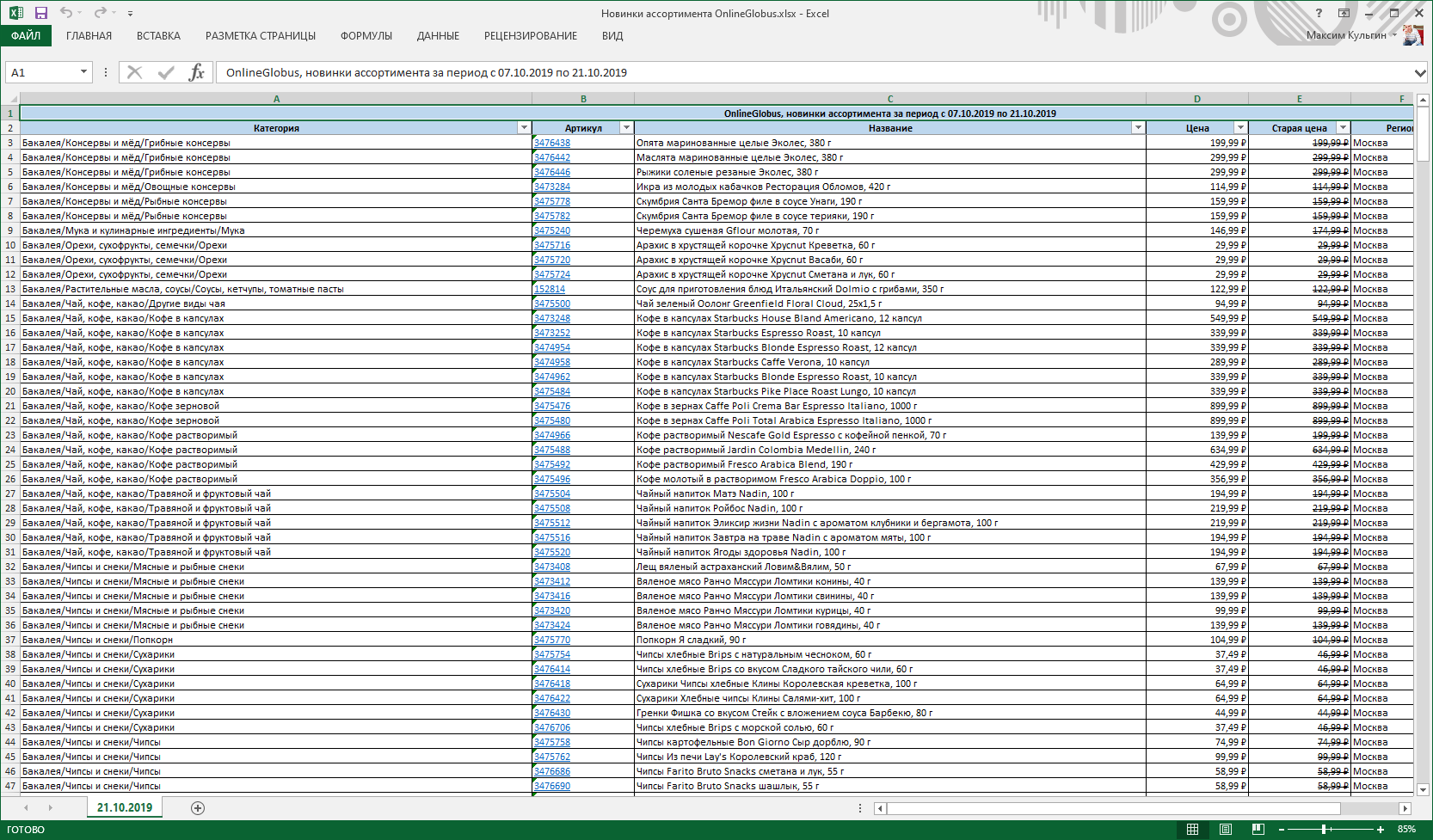Open ВИД ribbon tab
The height and width of the screenshot is (840, 1433).
[612, 36]
